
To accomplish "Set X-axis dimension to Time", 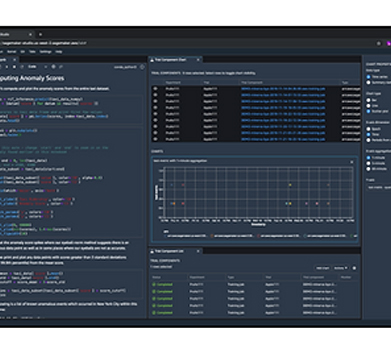I will click(x=368, y=134).
